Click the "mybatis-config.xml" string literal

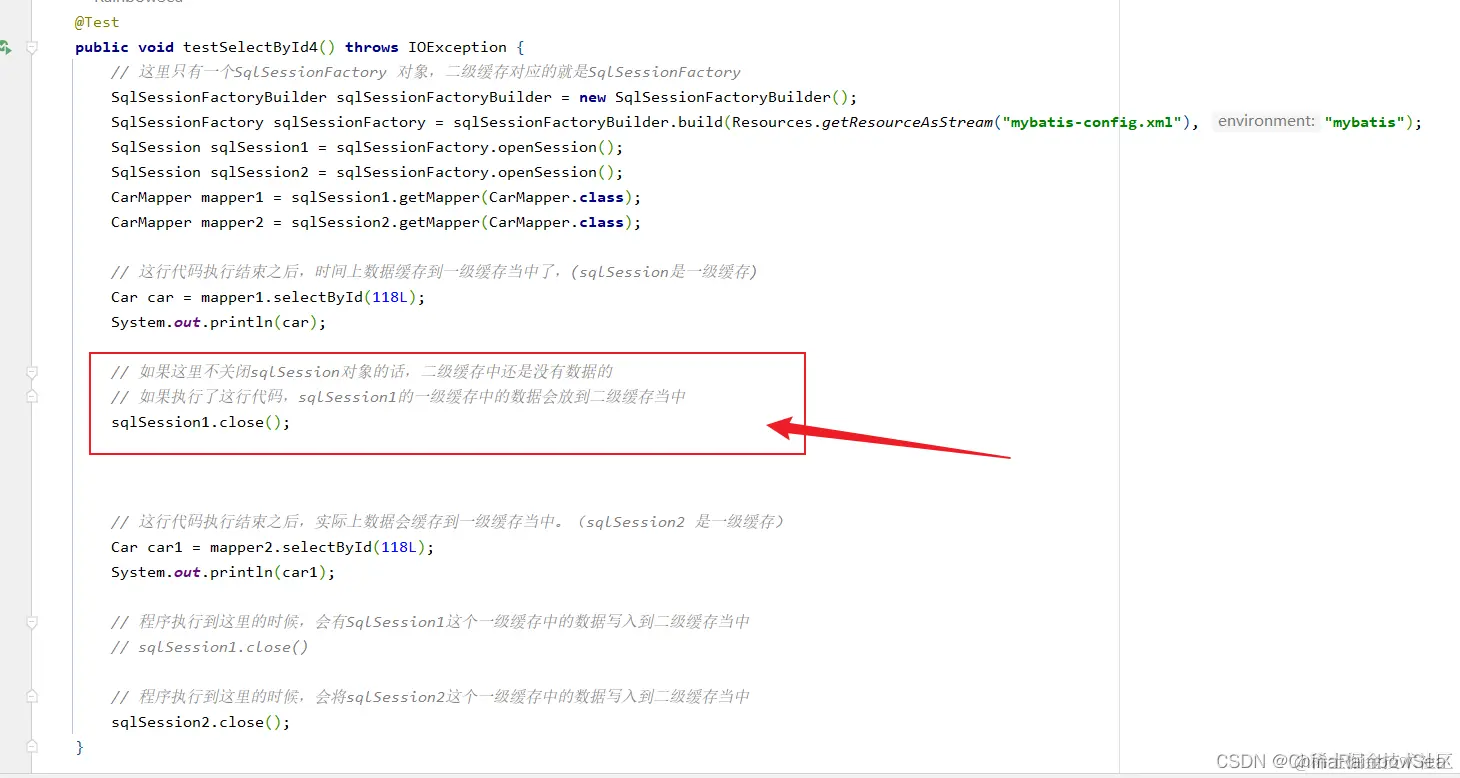click(1093, 122)
